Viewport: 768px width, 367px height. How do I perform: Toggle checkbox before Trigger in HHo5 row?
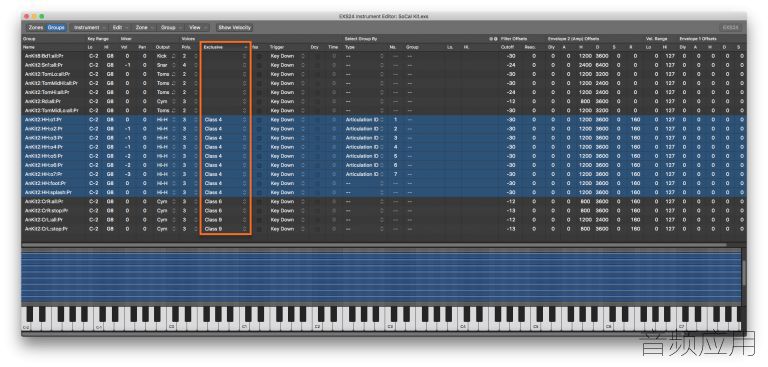click(258, 156)
